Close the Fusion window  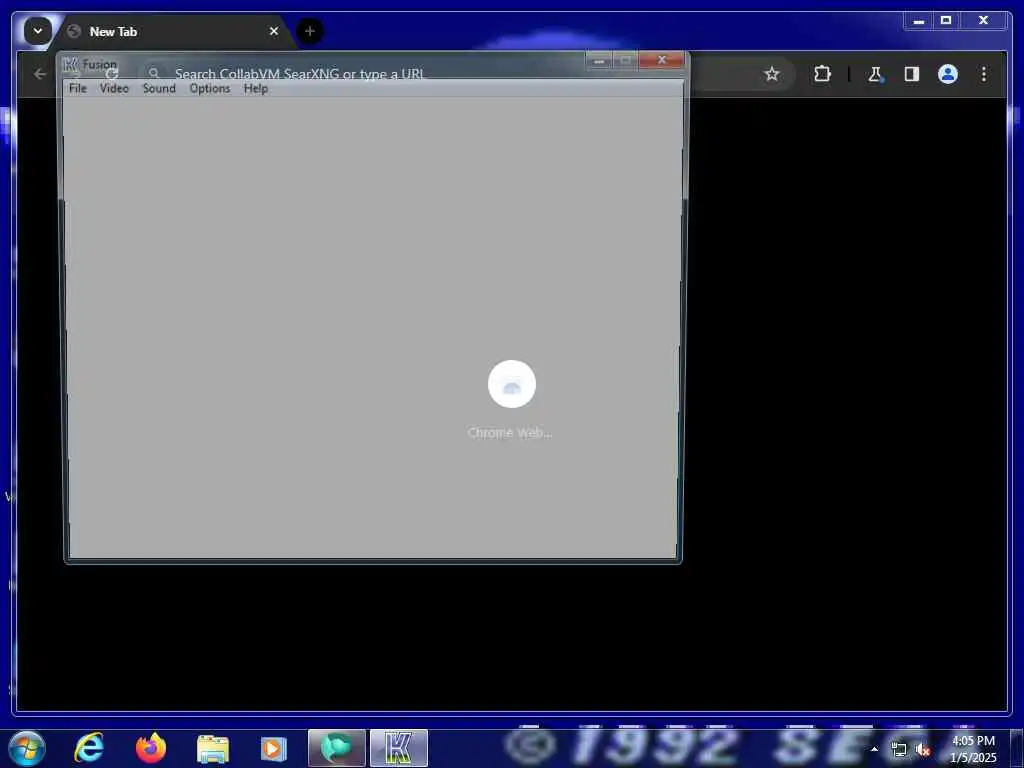662,60
